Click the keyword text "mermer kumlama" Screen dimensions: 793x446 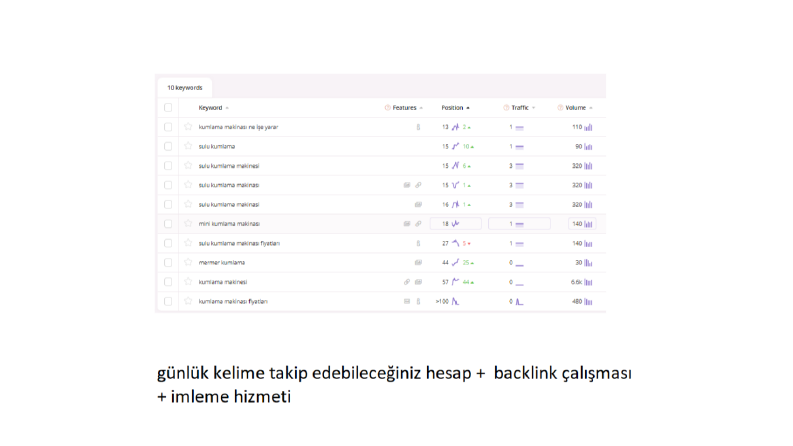222,262
